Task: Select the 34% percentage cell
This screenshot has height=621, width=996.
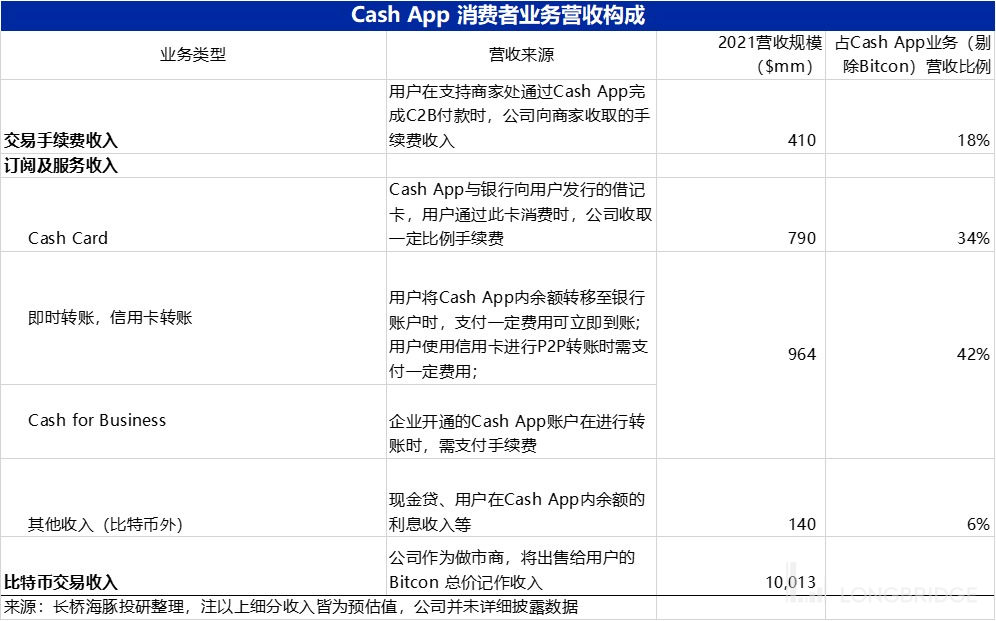Action: click(972, 238)
